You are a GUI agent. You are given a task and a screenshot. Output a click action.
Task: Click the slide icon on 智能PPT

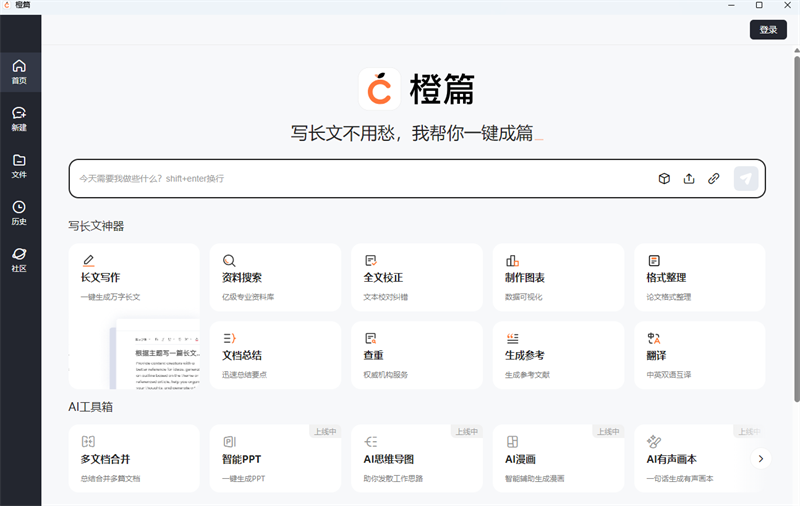(x=230, y=441)
